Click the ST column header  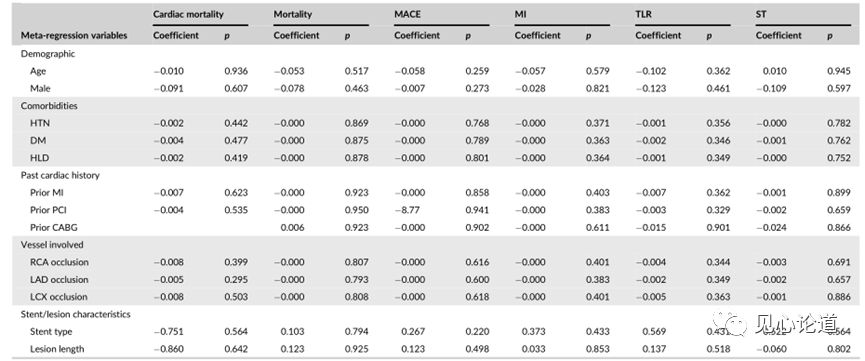tap(761, 14)
